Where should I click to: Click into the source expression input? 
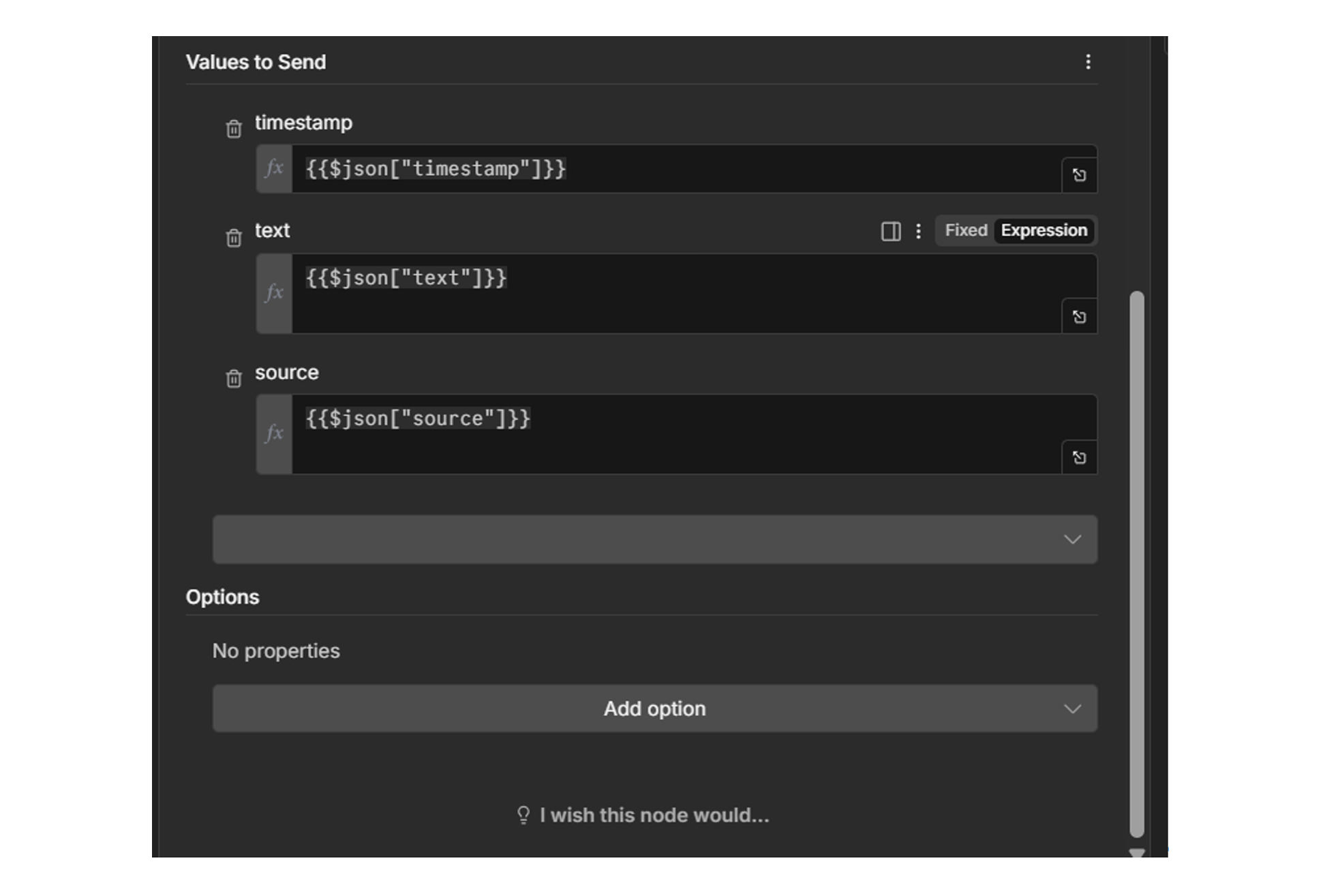pyautogui.click(x=675, y=433)
